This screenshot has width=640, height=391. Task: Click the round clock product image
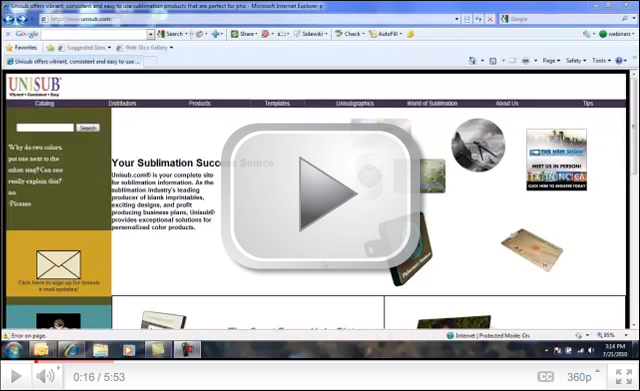click(478, 145)
